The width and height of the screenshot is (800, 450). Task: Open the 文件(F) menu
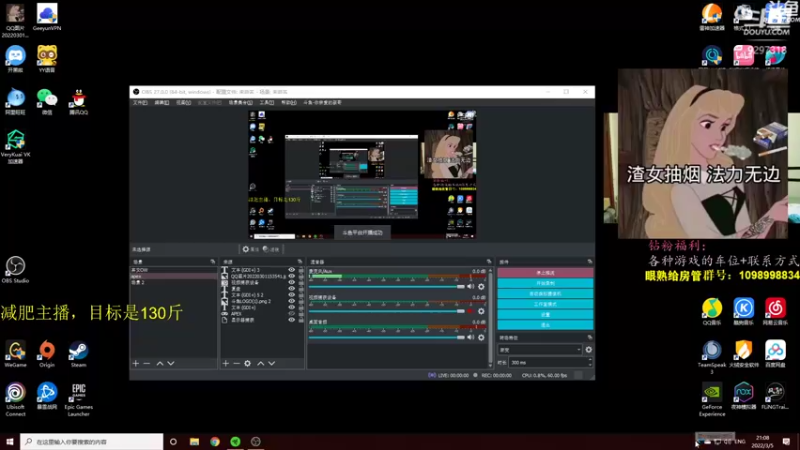pyautogui.click(x=140, y=103)
